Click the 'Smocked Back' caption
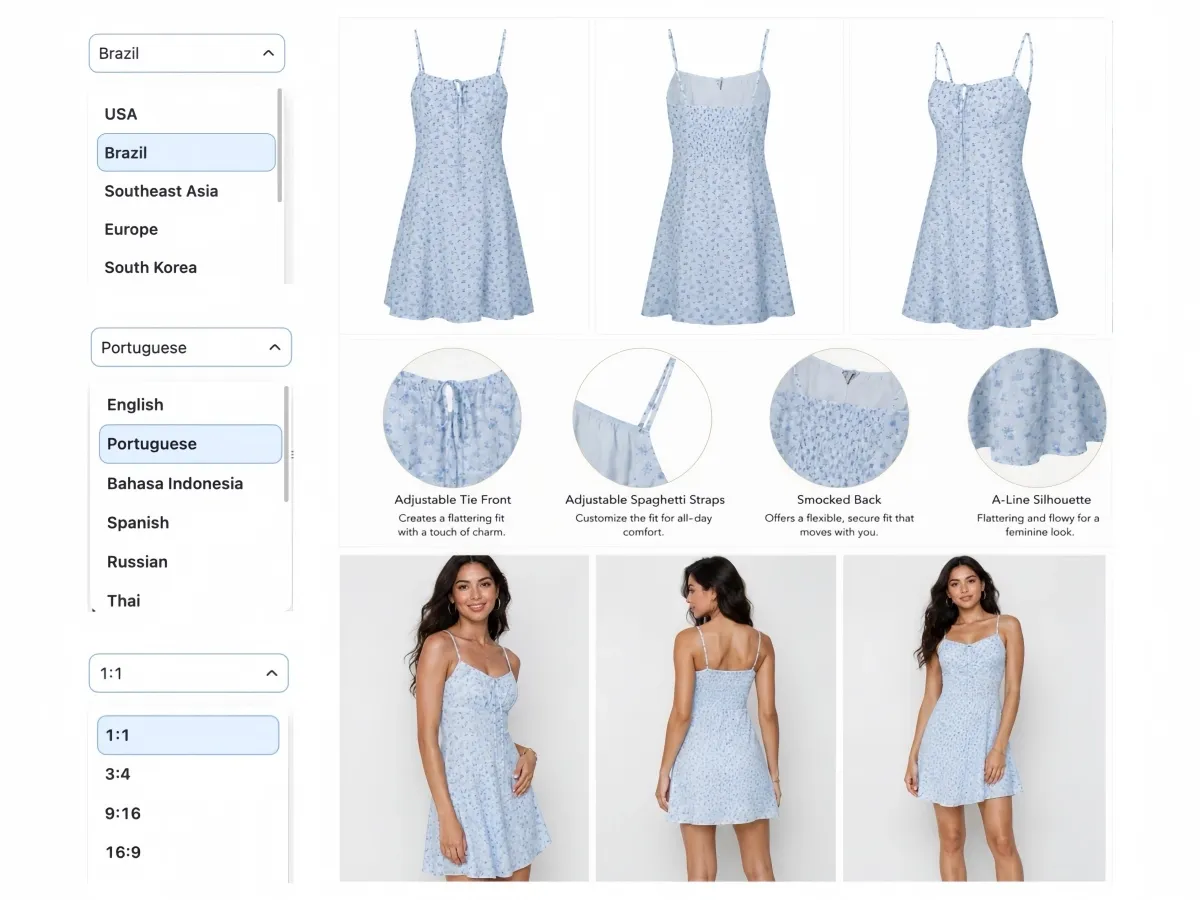 pos(839,500)
